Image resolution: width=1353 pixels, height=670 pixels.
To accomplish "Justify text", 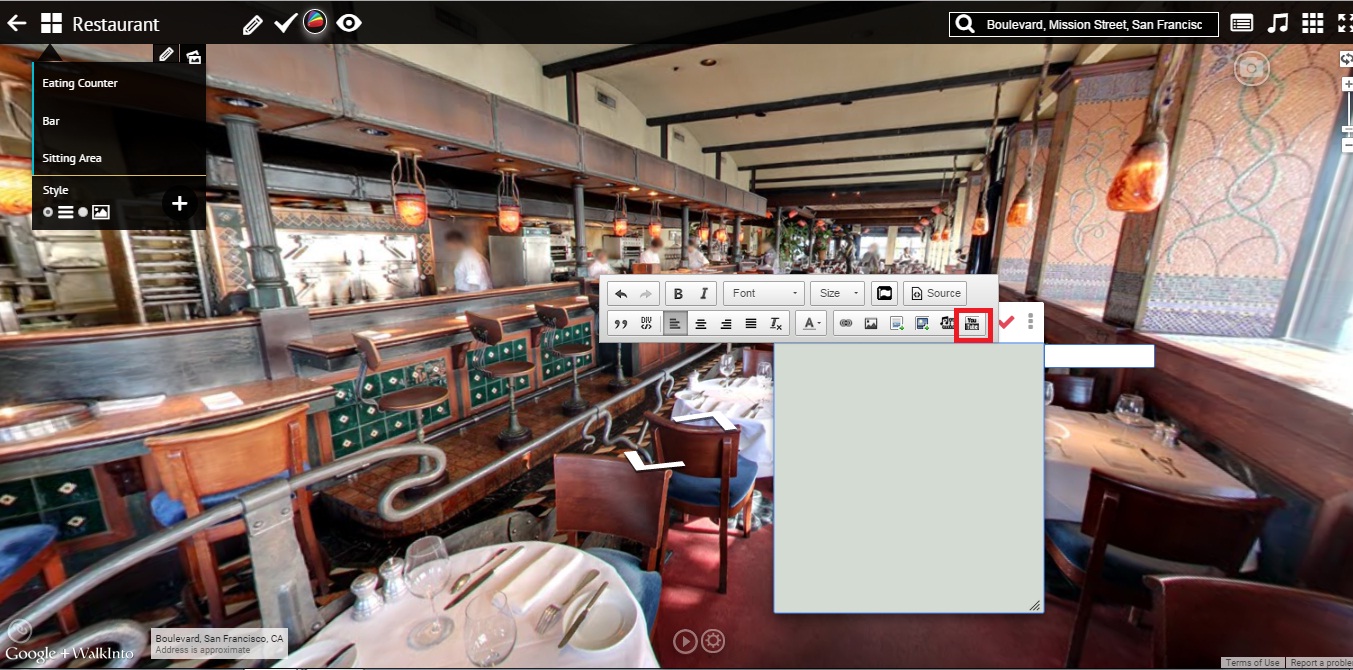I will click(750, 323).
